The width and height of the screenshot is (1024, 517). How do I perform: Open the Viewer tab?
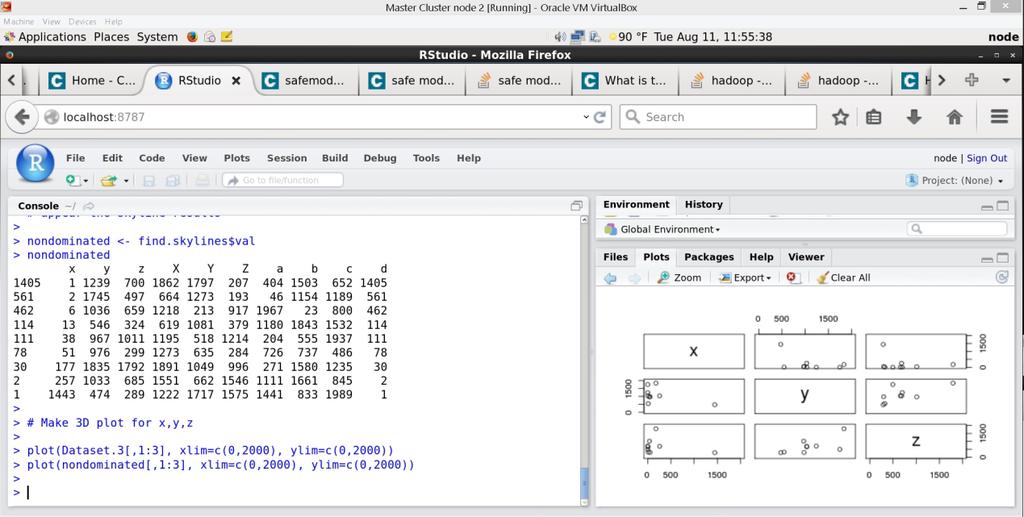806,257
